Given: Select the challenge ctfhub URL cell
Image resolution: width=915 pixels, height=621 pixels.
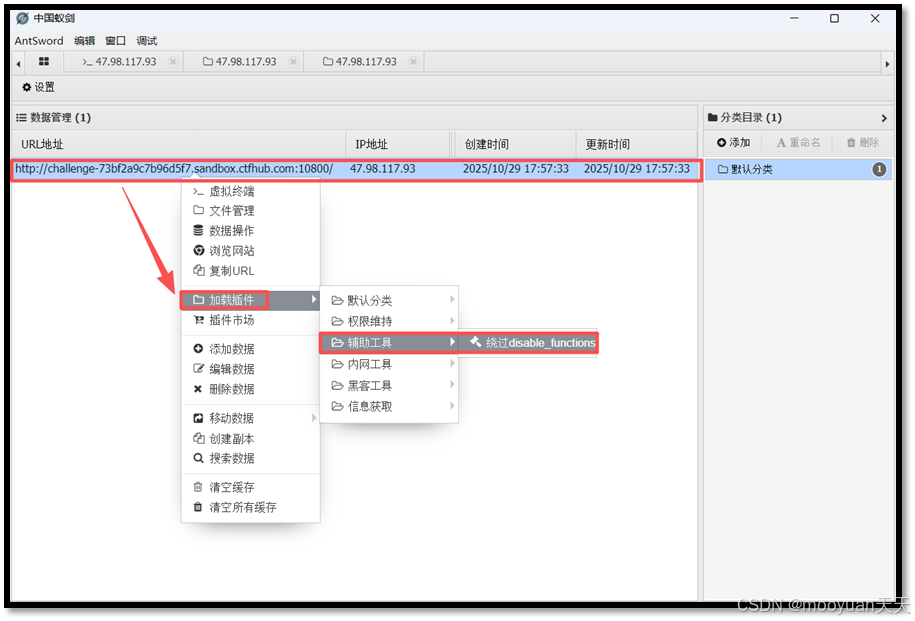Looking at the screenshot, I should point(174,169).
